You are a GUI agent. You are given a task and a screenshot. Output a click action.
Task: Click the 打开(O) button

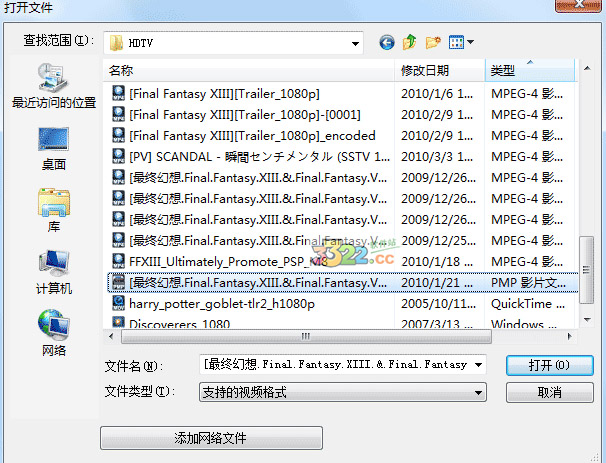[x=550, y=365]
